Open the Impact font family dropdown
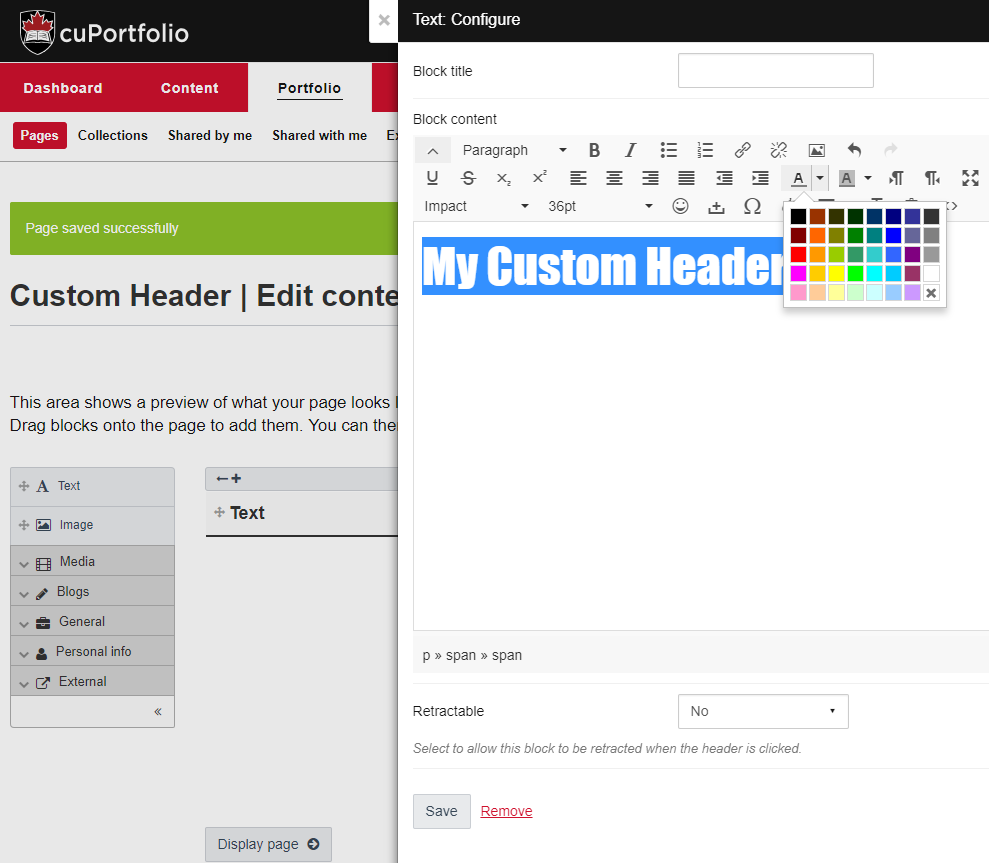989x863 pixels. [476, 206]
